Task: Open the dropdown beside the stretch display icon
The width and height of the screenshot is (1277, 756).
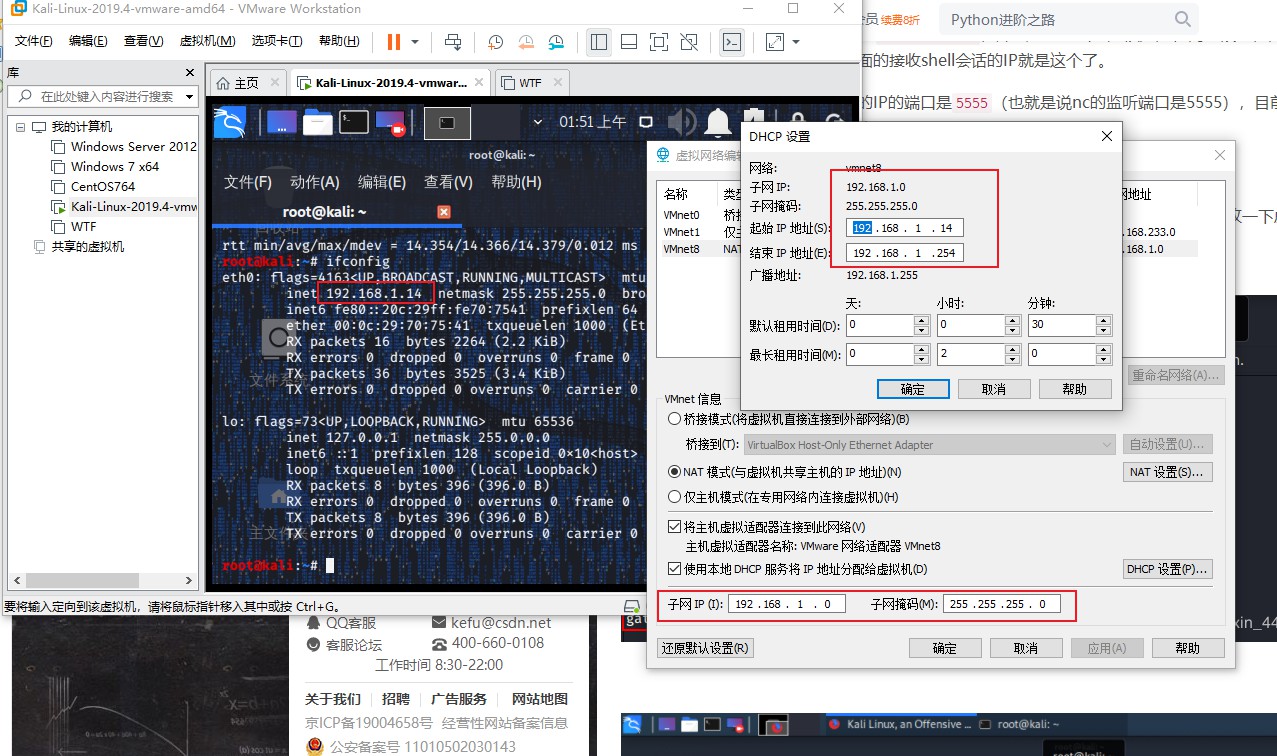Action: click(x=796, y=41)
